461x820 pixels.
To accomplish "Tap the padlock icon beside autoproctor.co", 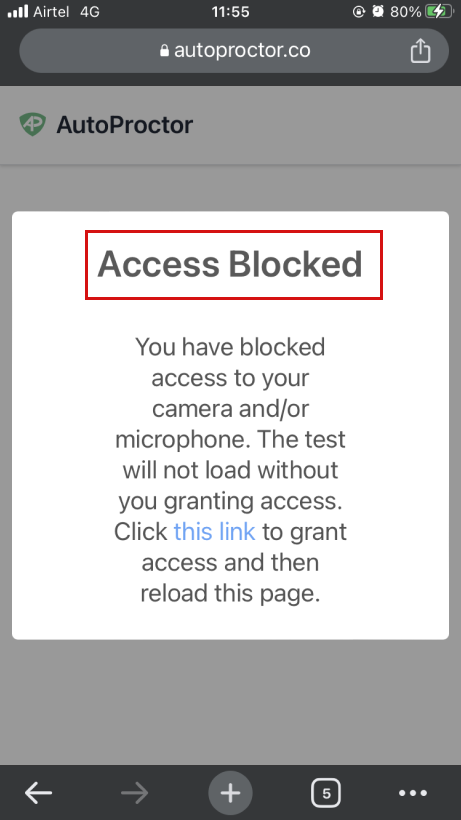I will 164,51.
